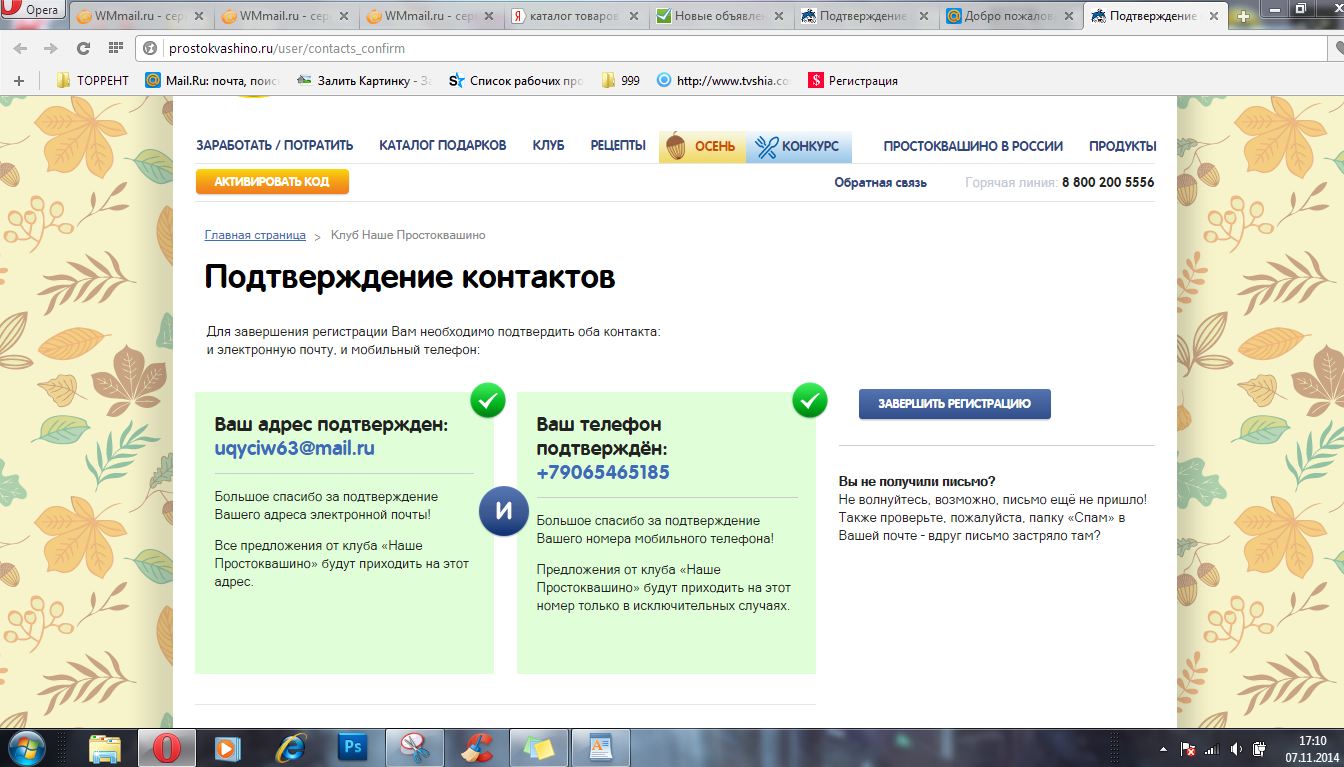Open the 'Список рабочих' bookmark
This screenshot has width=1344, height=767.
pos(517,81)
